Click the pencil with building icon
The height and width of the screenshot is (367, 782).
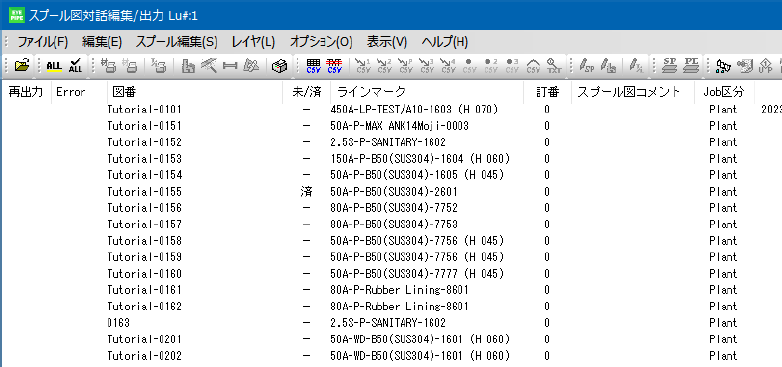[608, 66]
